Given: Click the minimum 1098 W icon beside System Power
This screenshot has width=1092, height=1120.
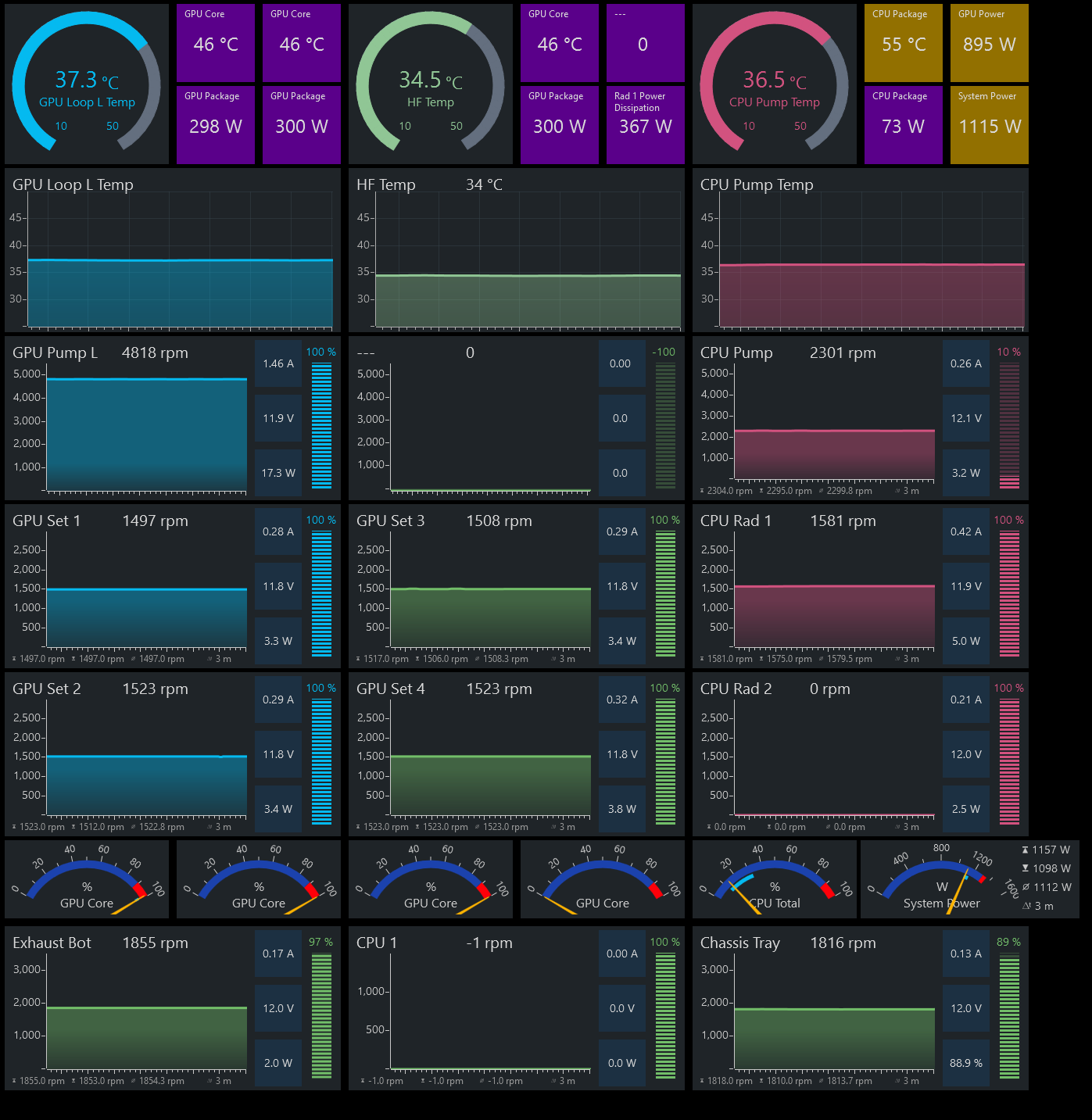Looking at the screenshot, I should [x=1025, y=868].
